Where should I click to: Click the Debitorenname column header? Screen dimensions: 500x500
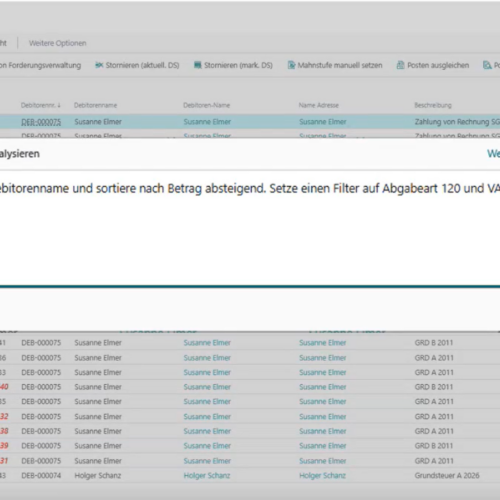96,105
